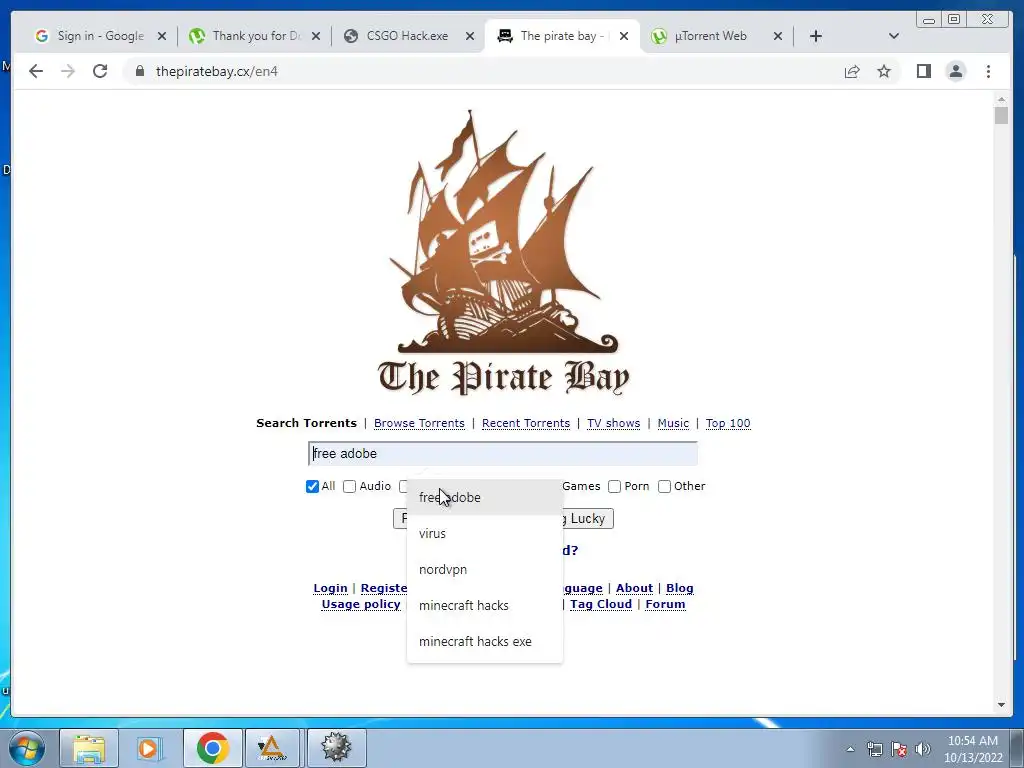Choose the 'virus' autocomplete suggestion
The height and width of the screenshot is (768, 1024).
click(x=485, y=534)
